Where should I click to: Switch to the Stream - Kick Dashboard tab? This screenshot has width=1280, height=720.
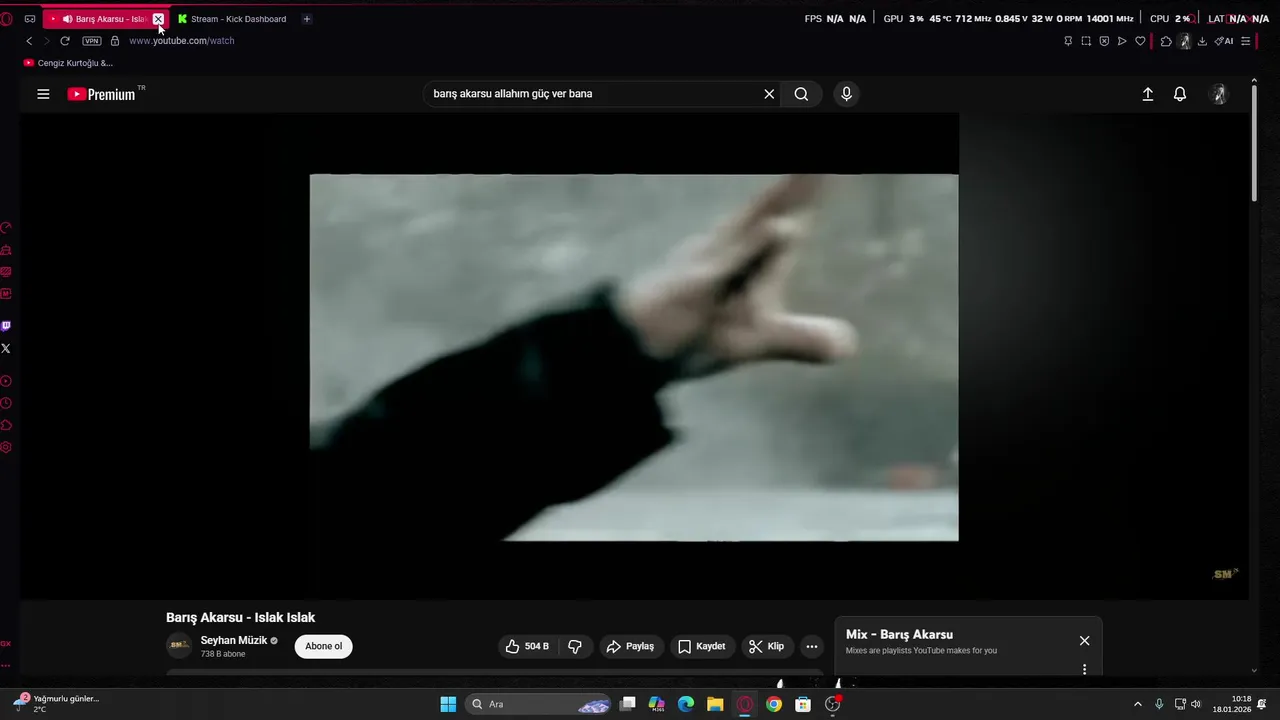(x=232, y=19)
